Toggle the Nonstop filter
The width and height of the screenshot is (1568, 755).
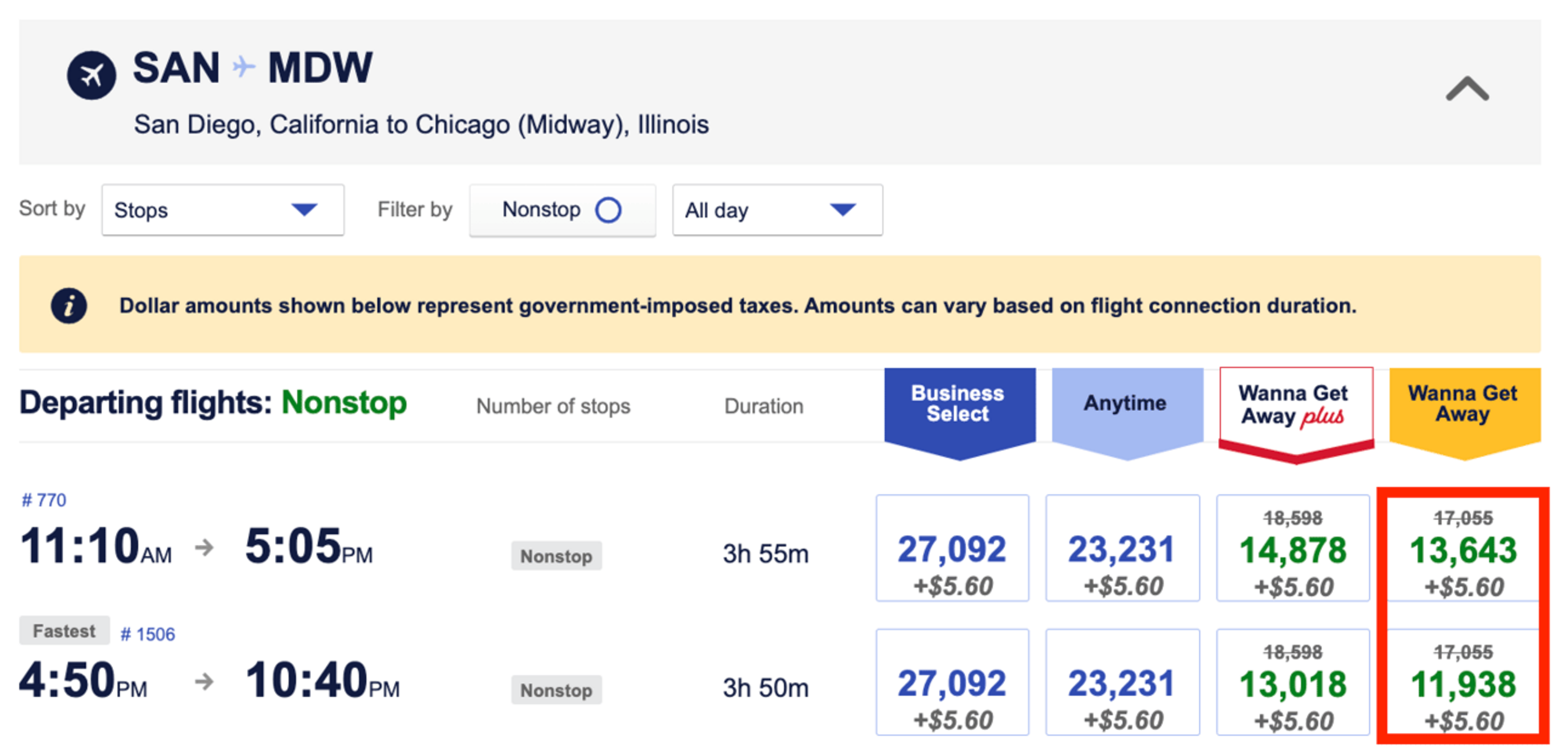562,210
